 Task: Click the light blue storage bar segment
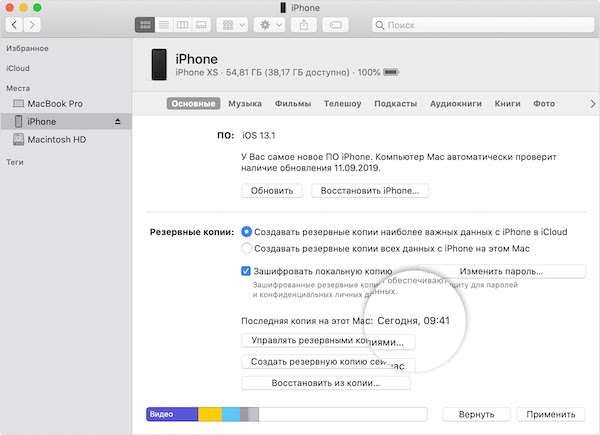click(x=231, y=414)
